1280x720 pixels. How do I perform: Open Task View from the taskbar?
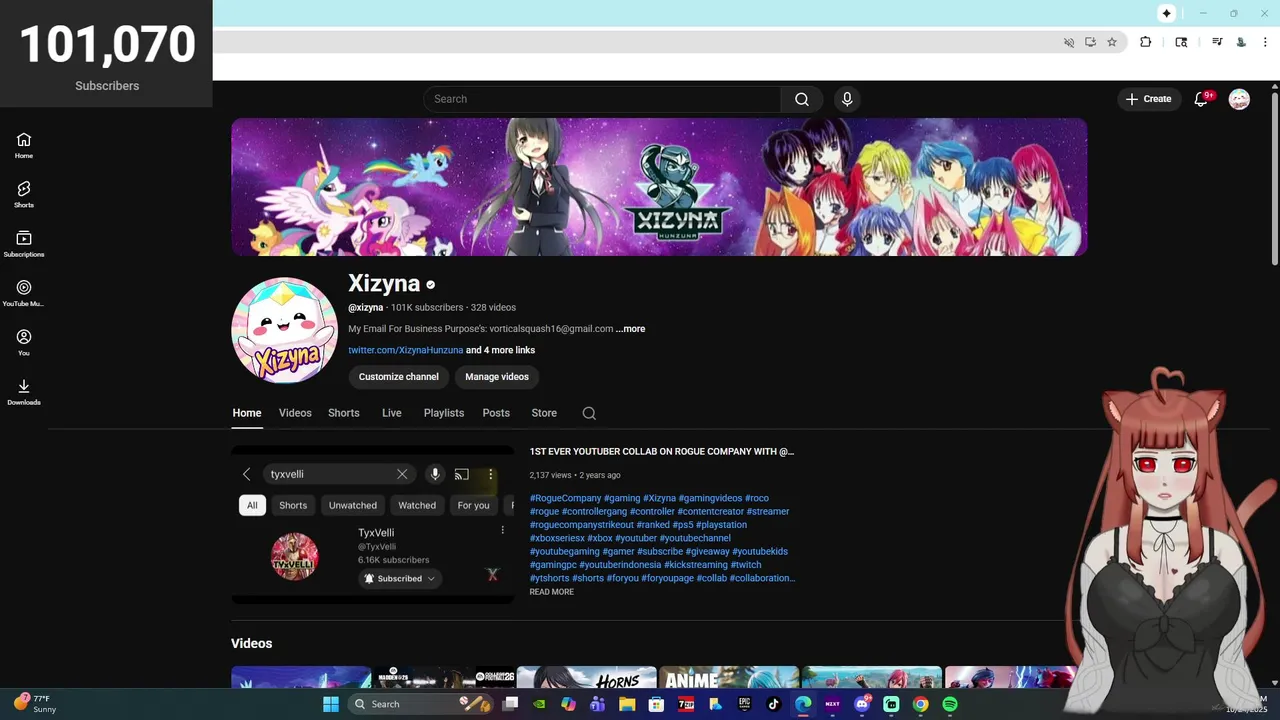click(510, 704)
